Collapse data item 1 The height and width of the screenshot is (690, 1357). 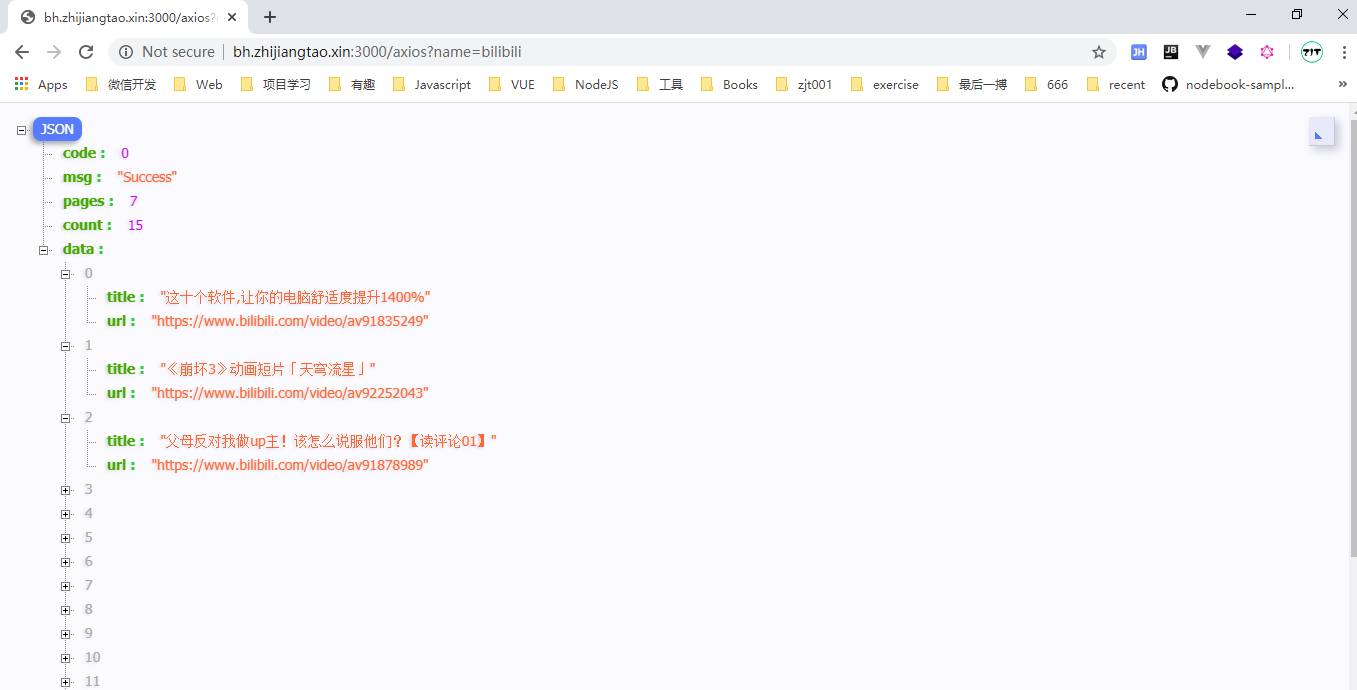coord(66,346)
